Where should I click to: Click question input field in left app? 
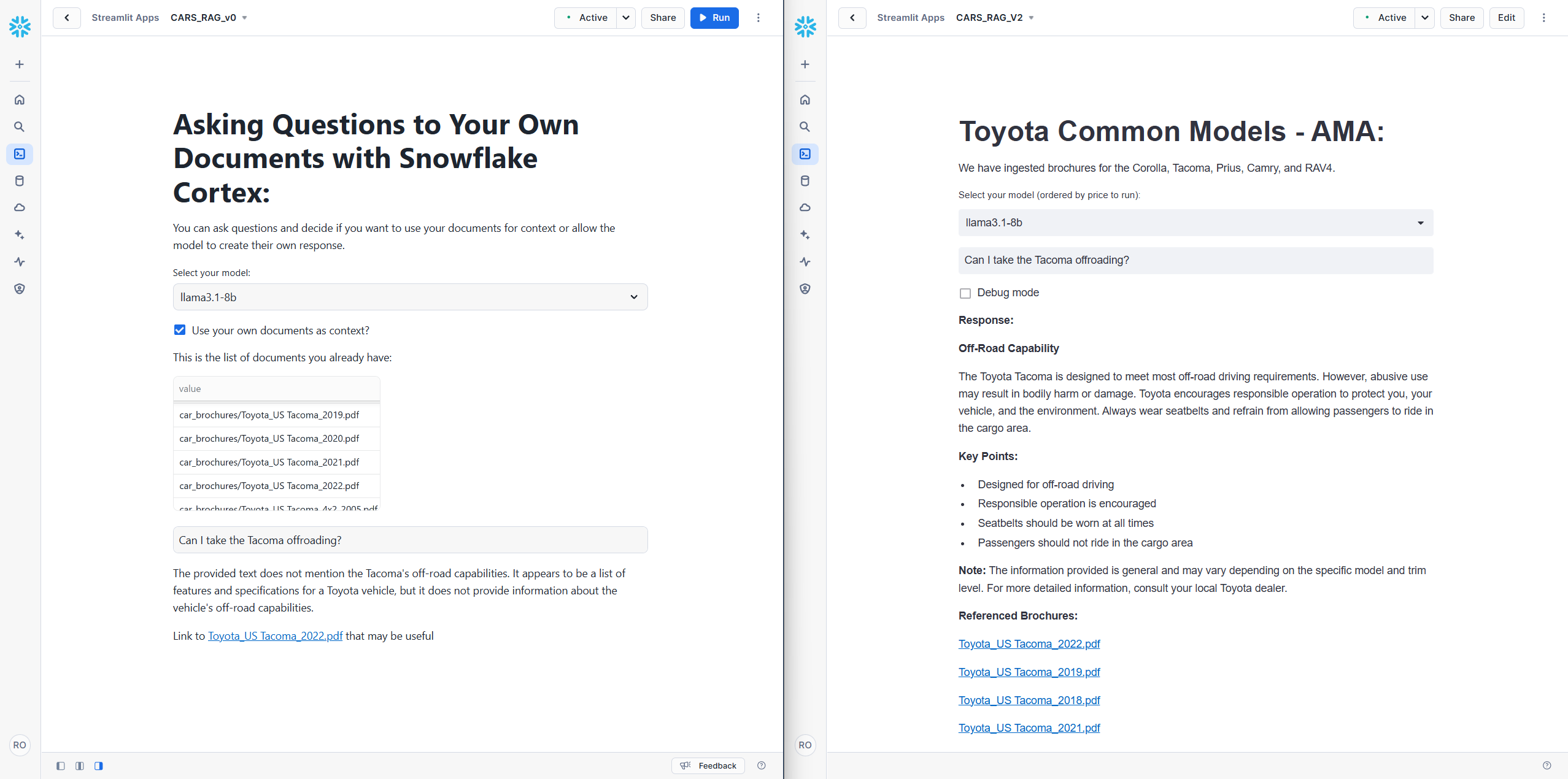point(410,540)
